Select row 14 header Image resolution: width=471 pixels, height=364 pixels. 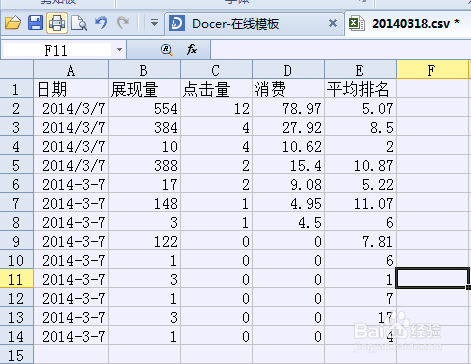16,336
